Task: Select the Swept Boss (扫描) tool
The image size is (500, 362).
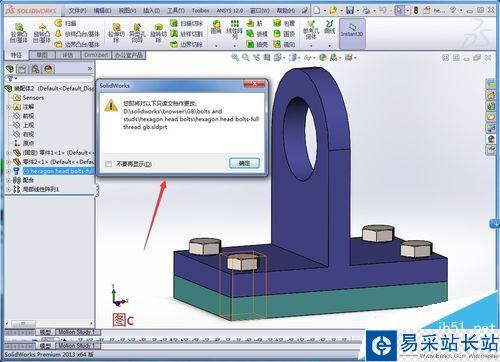Action: click(x=66, y=23)
